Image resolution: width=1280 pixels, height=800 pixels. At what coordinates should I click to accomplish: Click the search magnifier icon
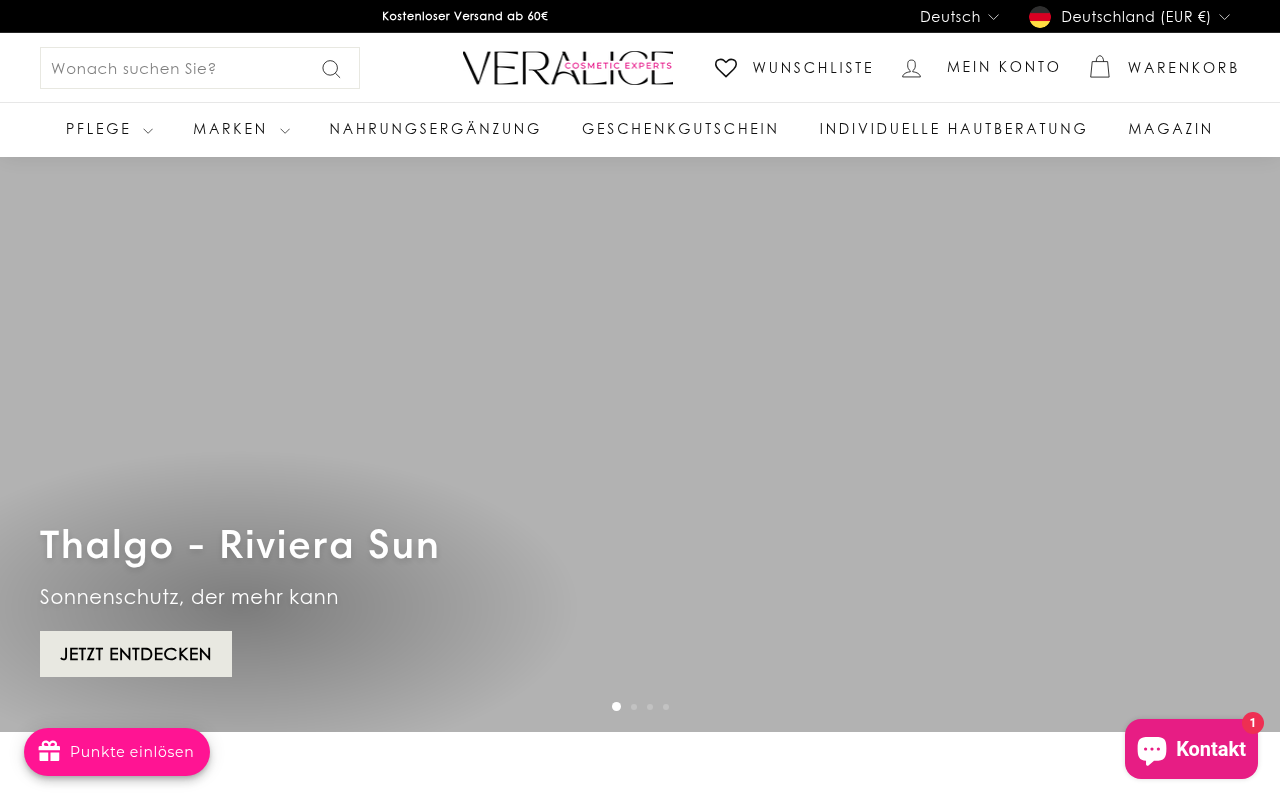pos(331,69)
